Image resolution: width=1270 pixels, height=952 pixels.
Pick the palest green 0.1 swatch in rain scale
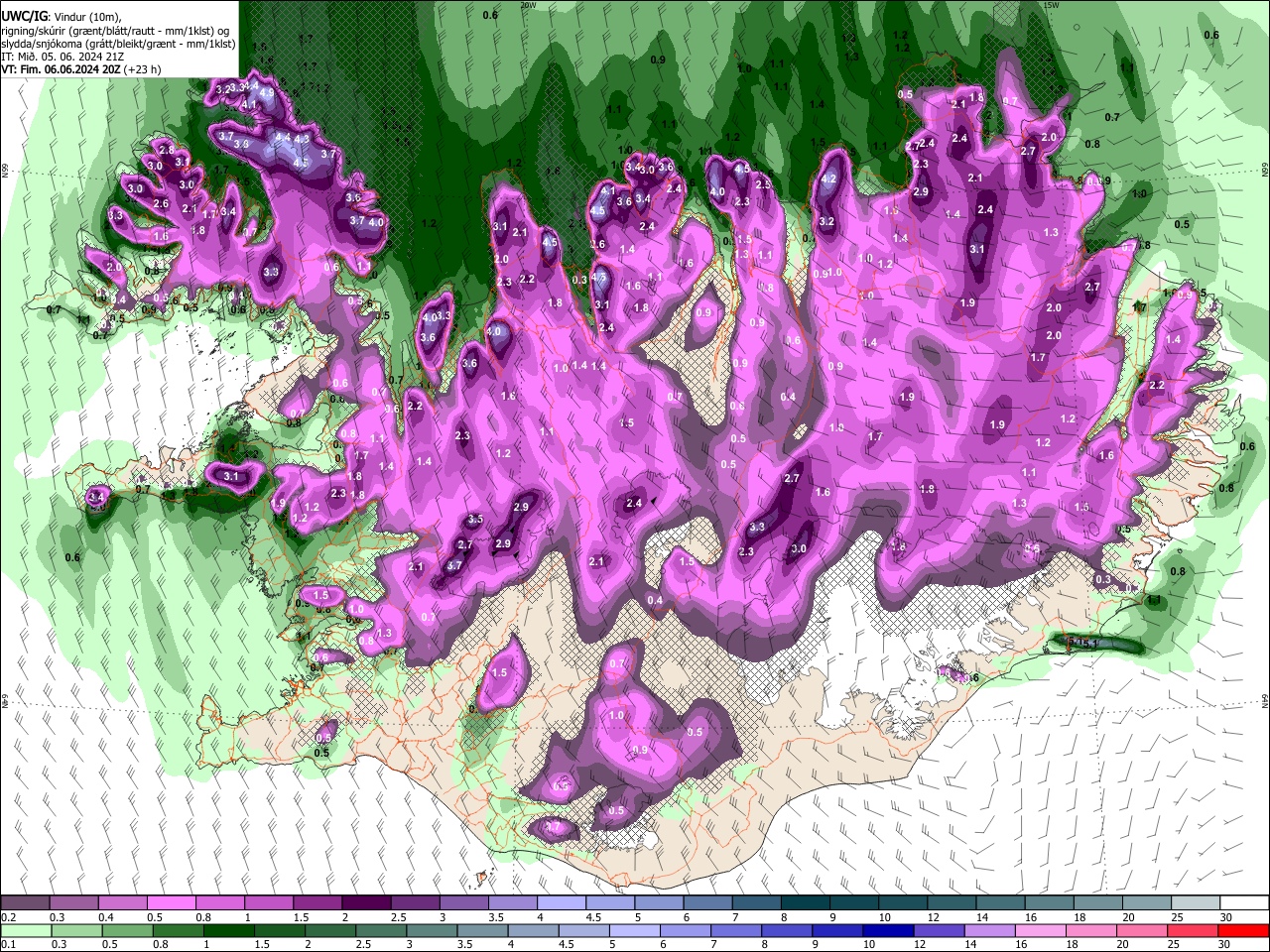(x=26, y=930)
